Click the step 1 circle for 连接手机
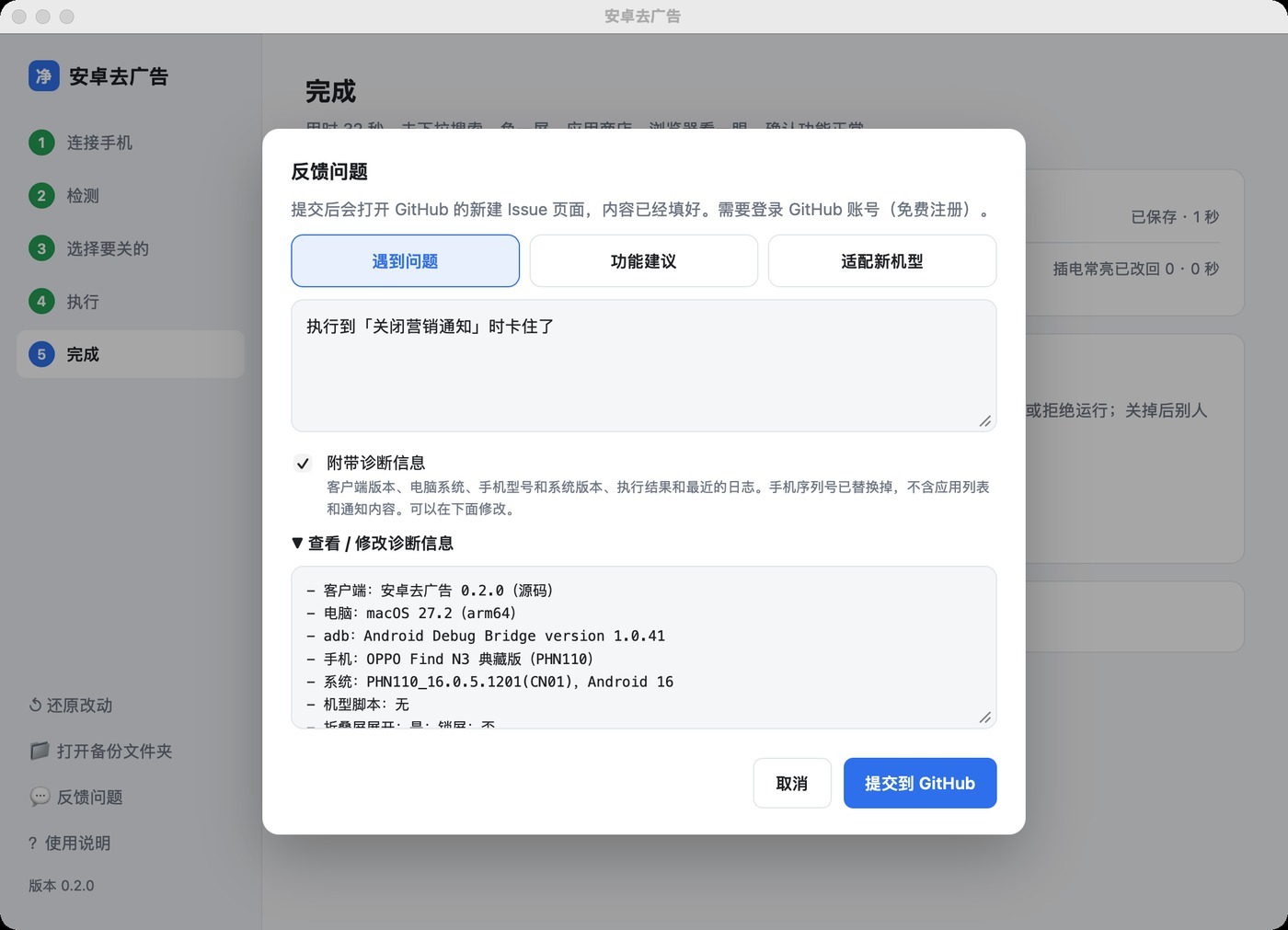Viewport: 1288px width, 930px height. (x=41, y=143)
